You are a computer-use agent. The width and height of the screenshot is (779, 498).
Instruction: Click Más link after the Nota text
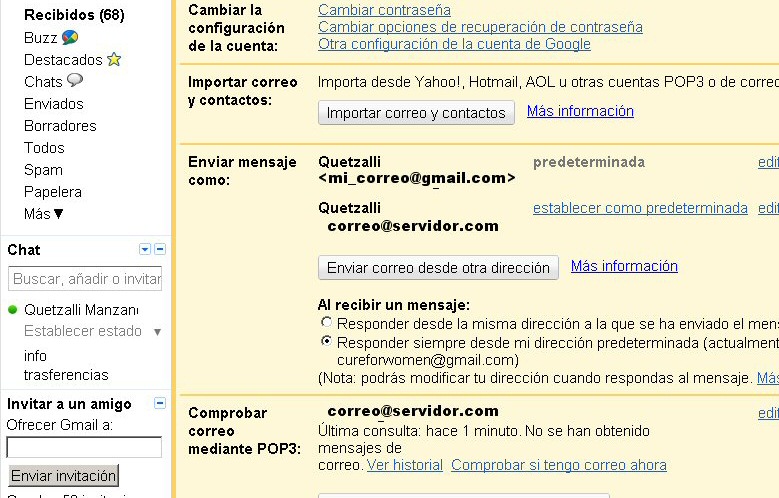point(768,378)
